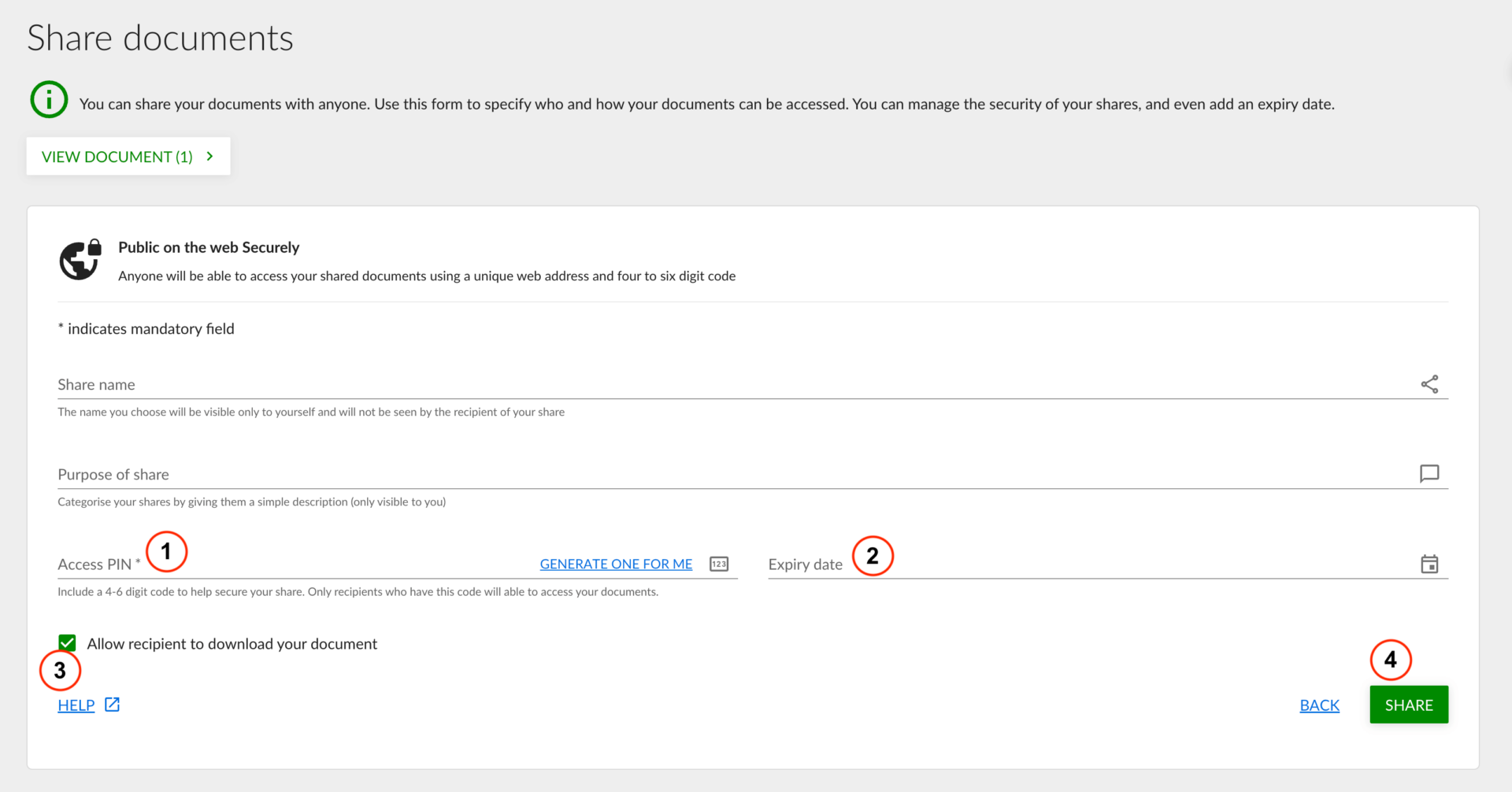Image resolution: width=1512 pixels, height=792 pixels.
Task: Click the comment icon in Purpose of share
Action: (x=1429, y=473)
